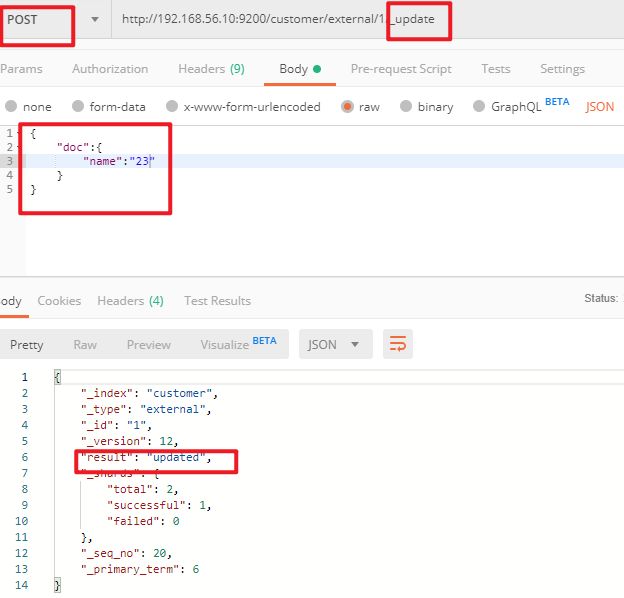The width and height of the screenshot is (624, 598).
Task: Open the Settings tab
Action: point(562,69)
